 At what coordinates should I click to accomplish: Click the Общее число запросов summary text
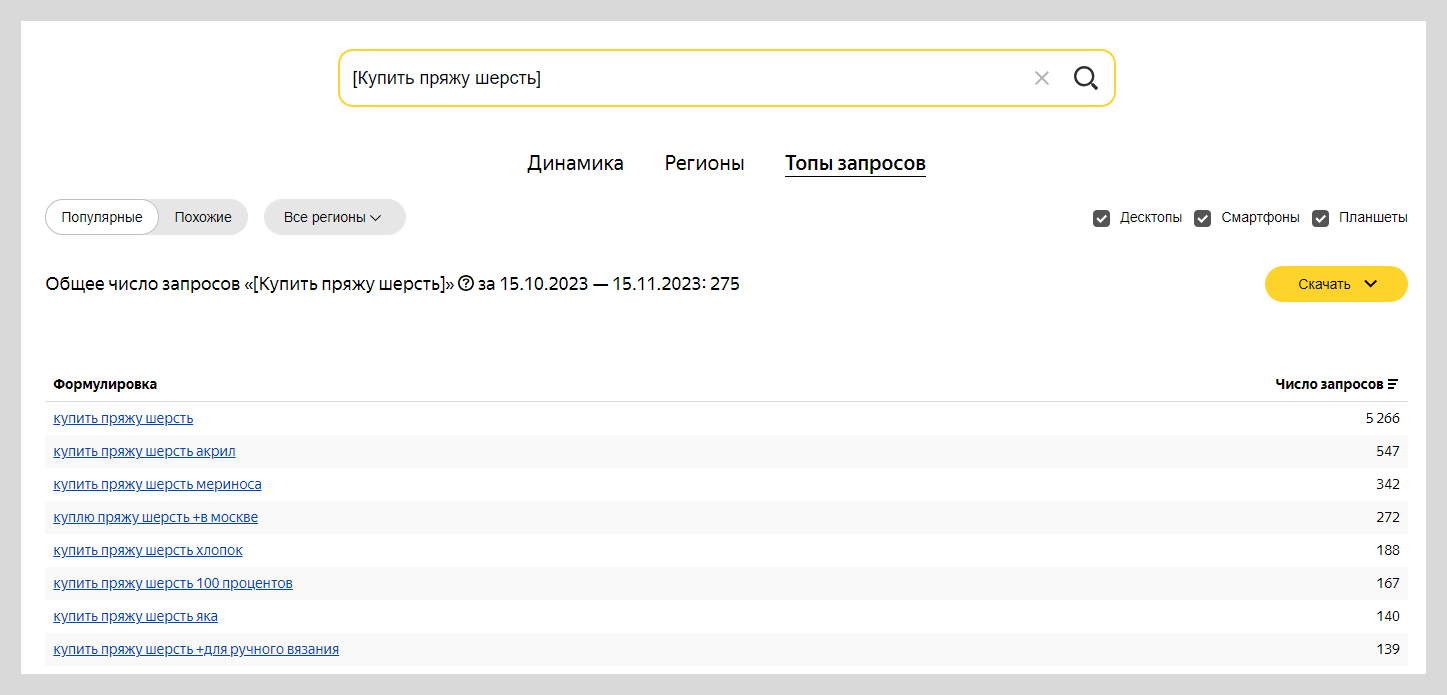tap(392, 284)
